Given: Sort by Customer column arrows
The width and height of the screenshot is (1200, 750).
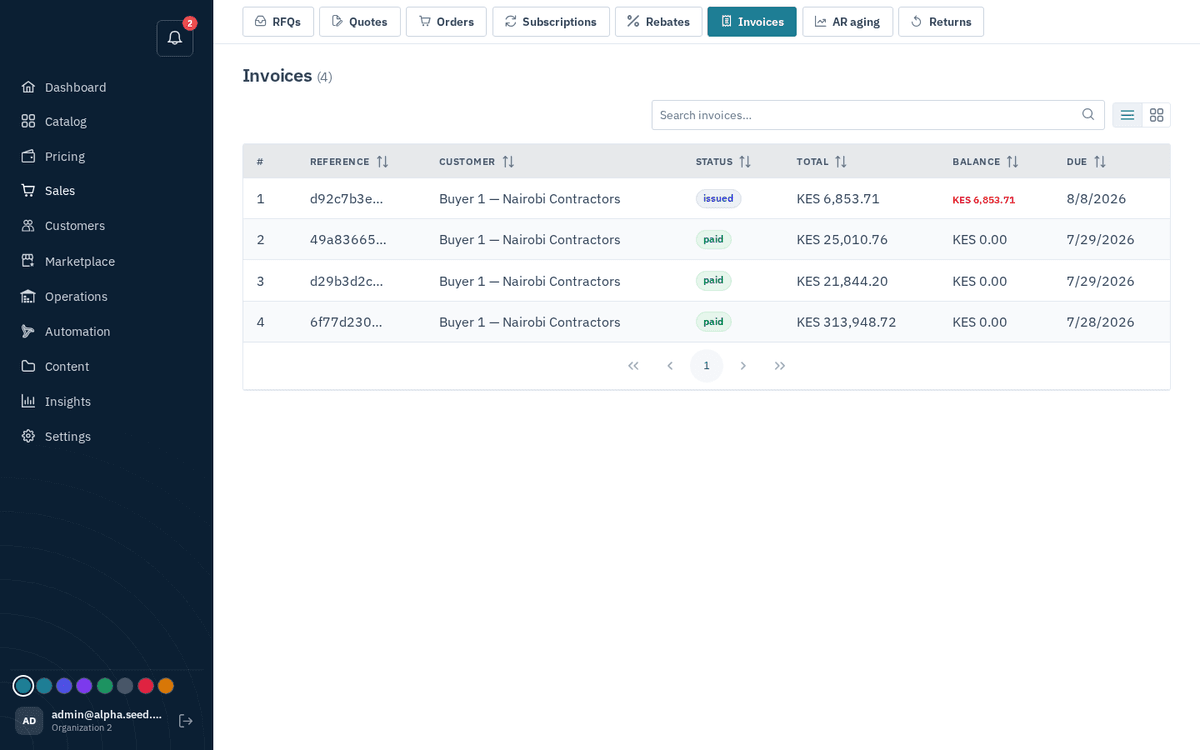Looking at the screenshot, I should 508,162.
